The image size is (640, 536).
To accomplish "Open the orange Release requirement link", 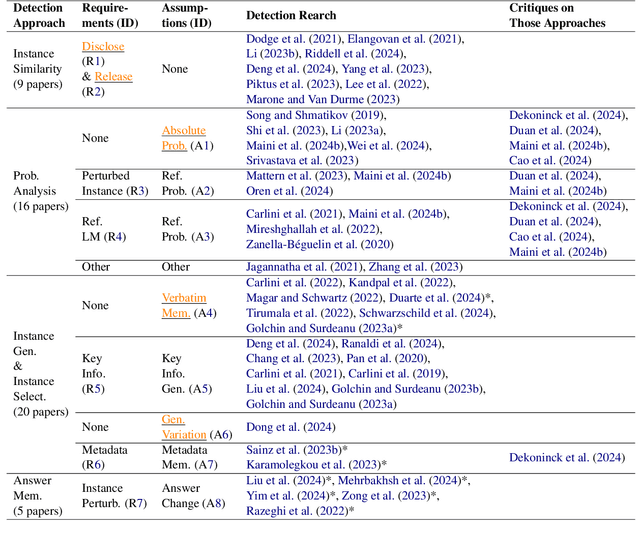I will point(113,75).
